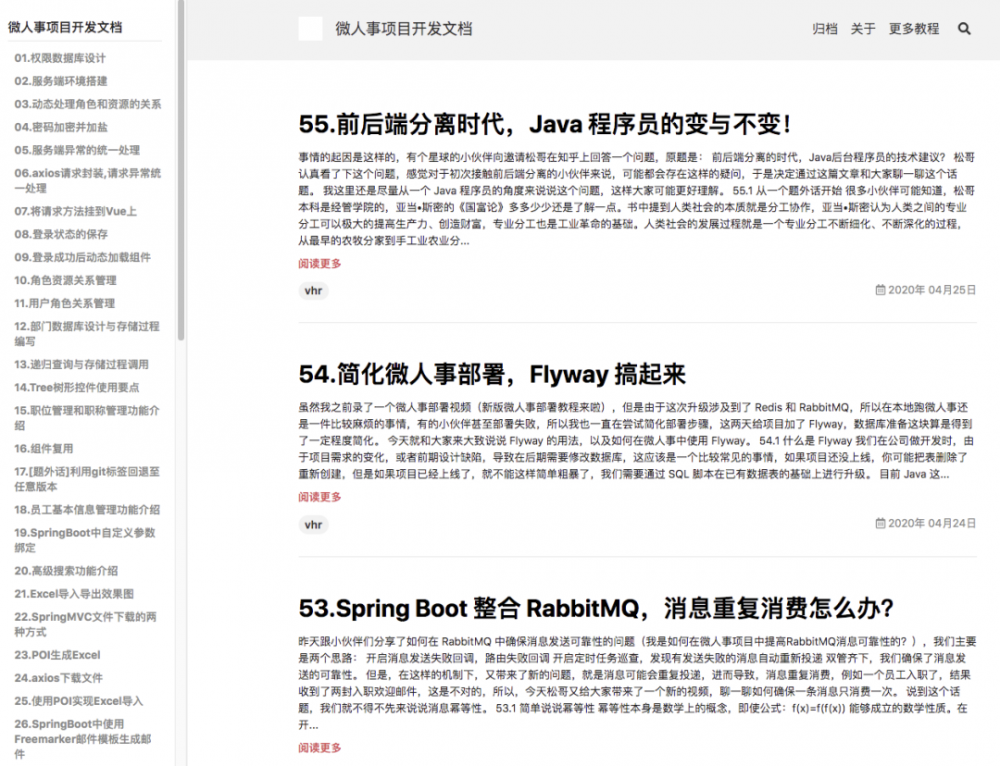This screenshot has height=766, width=1000.
Task: Click the calendar icon next to 2020年04月24日
Action: click(x=880, y=525)
